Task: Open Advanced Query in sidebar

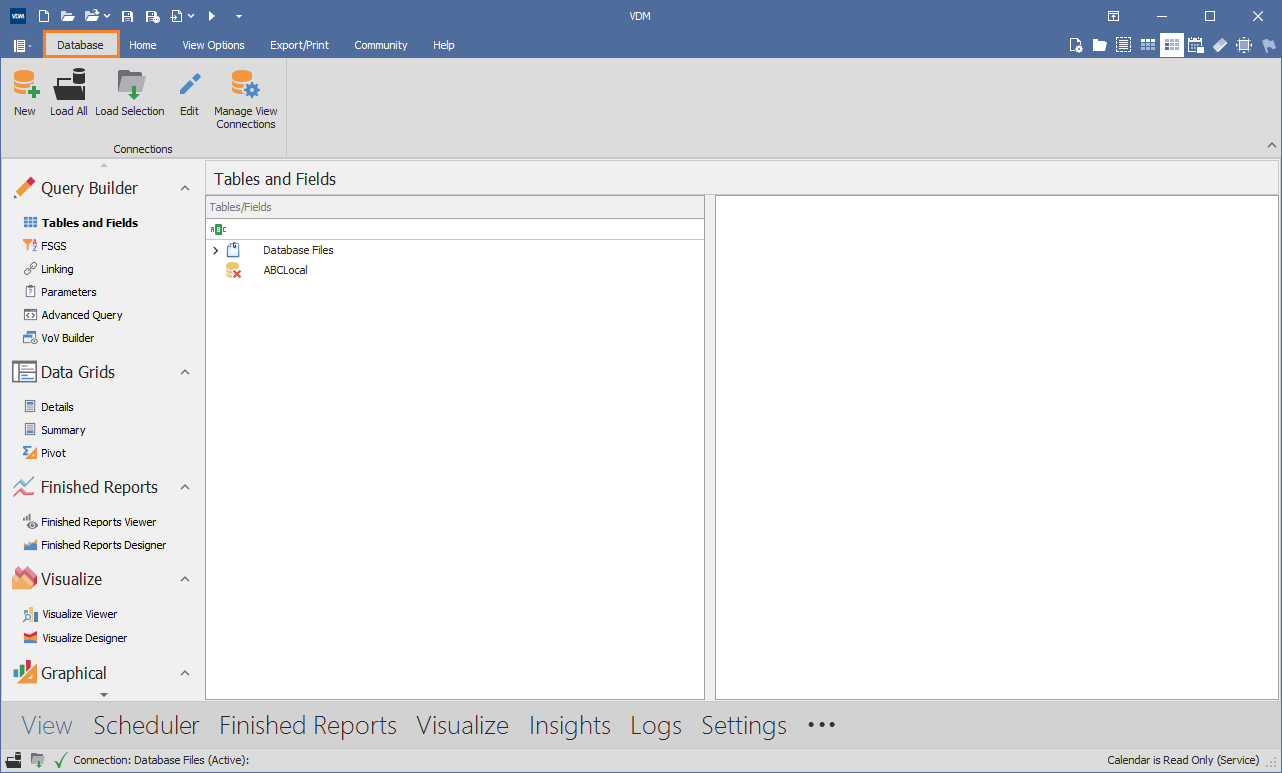Action: coord(82,315)
